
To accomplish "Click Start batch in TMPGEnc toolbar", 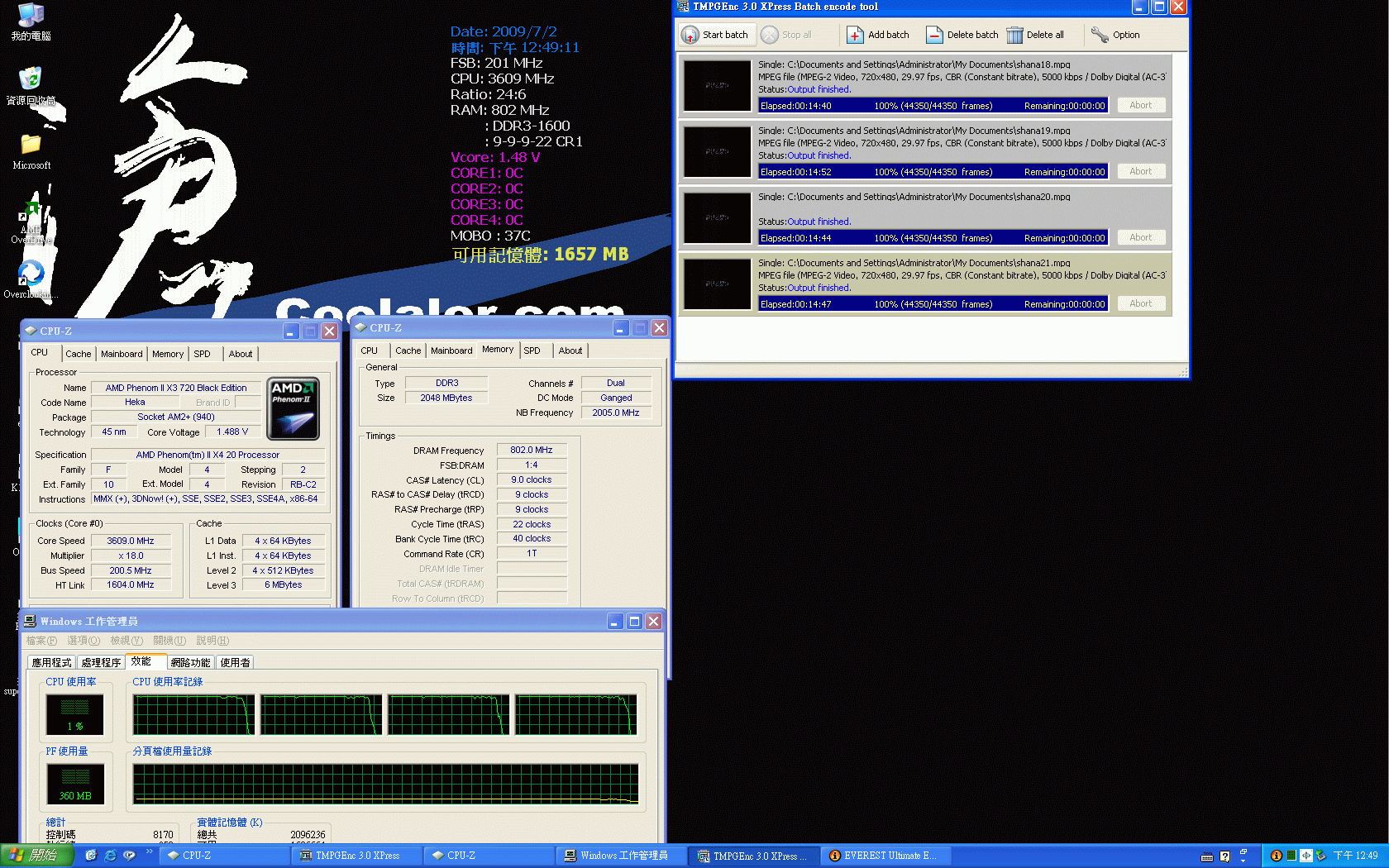I will tap(715, 35).
